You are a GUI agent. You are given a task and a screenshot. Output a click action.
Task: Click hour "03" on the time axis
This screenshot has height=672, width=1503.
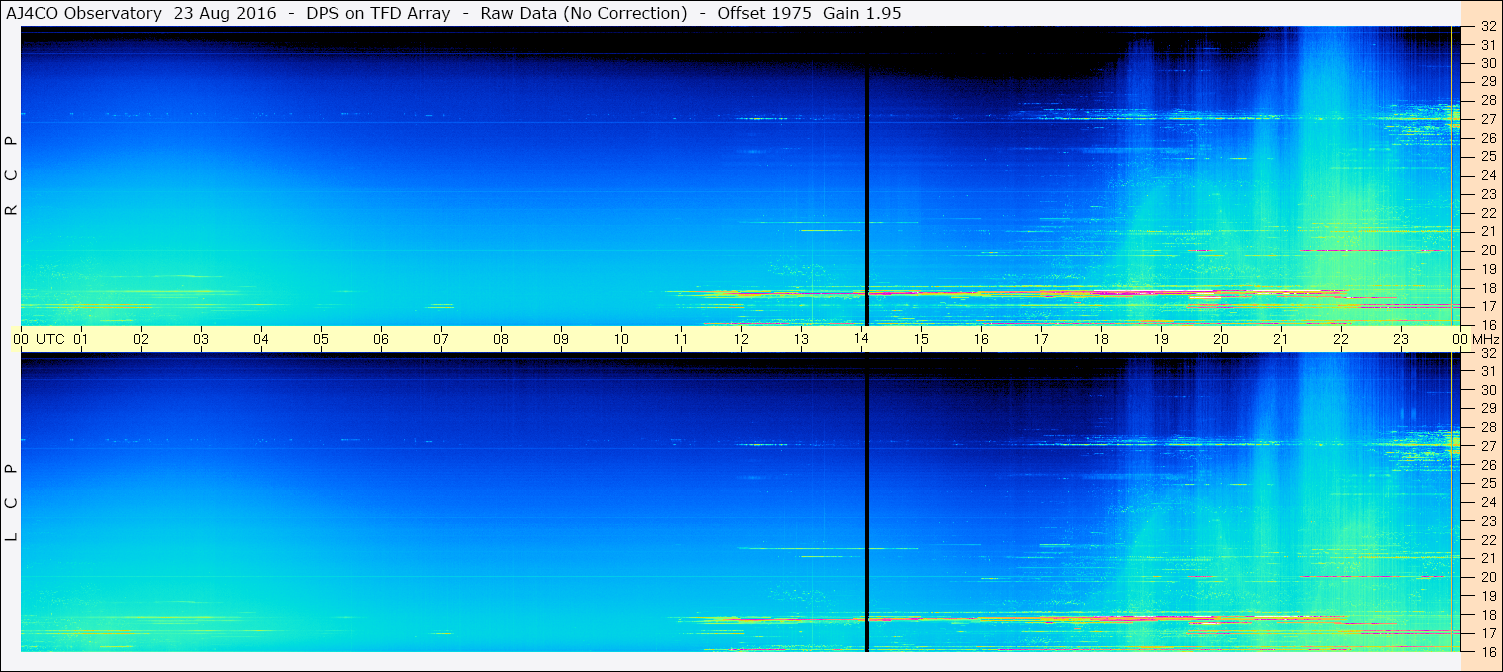coord(201,339)
